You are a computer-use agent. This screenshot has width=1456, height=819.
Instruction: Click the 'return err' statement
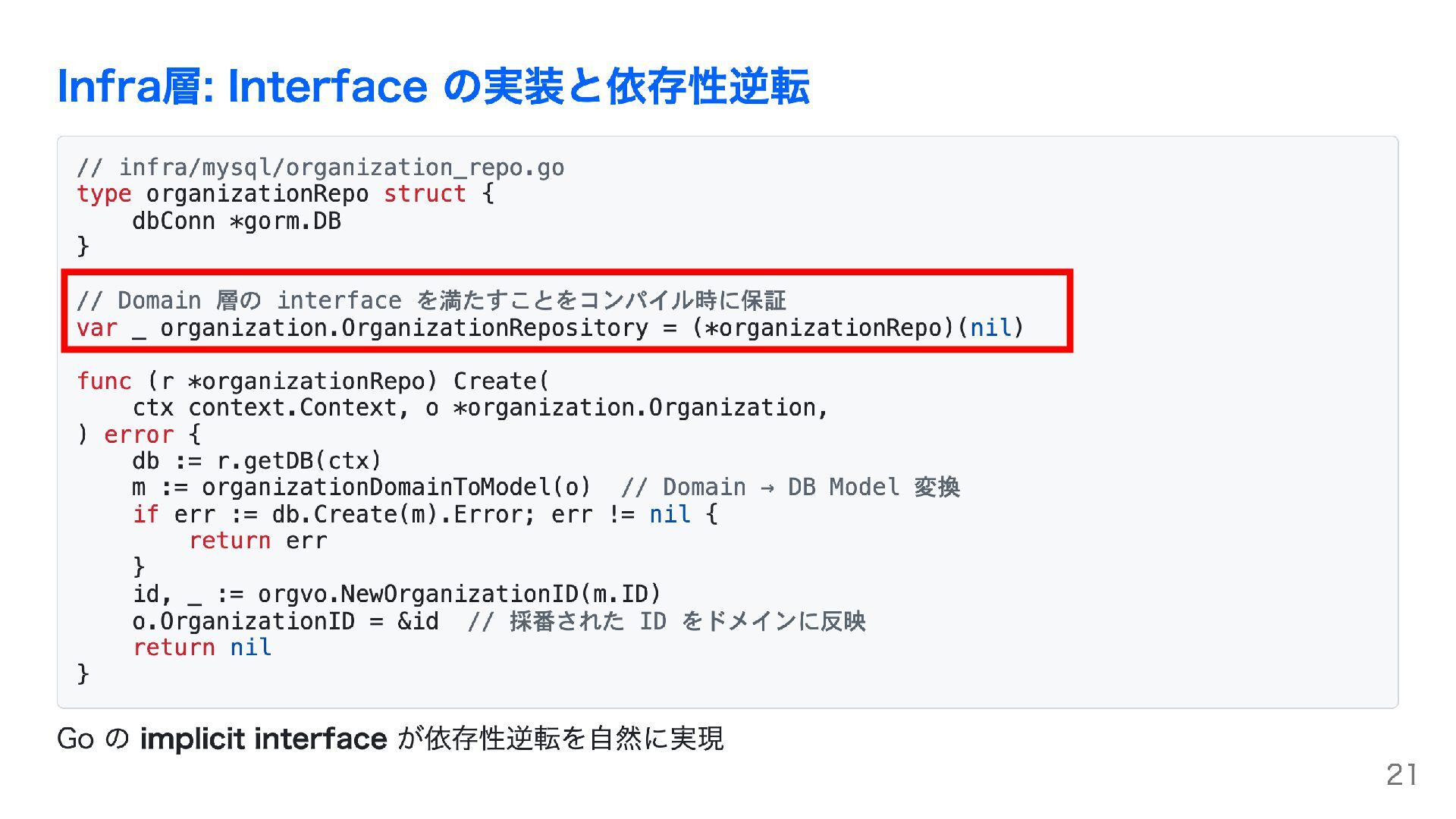(x=258, y=541)
